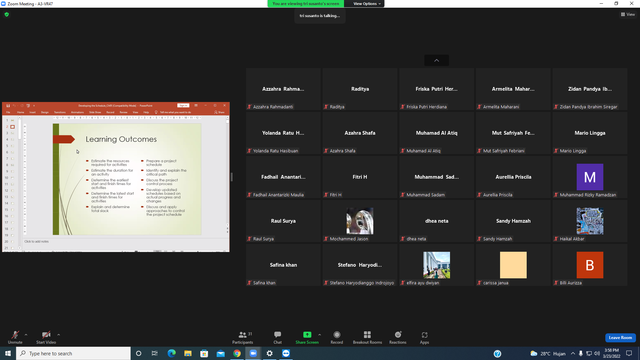640x360 pixels.
Task: Click the shared PowerPoint Learning Outcomes slide
Action: coord(127,179)
